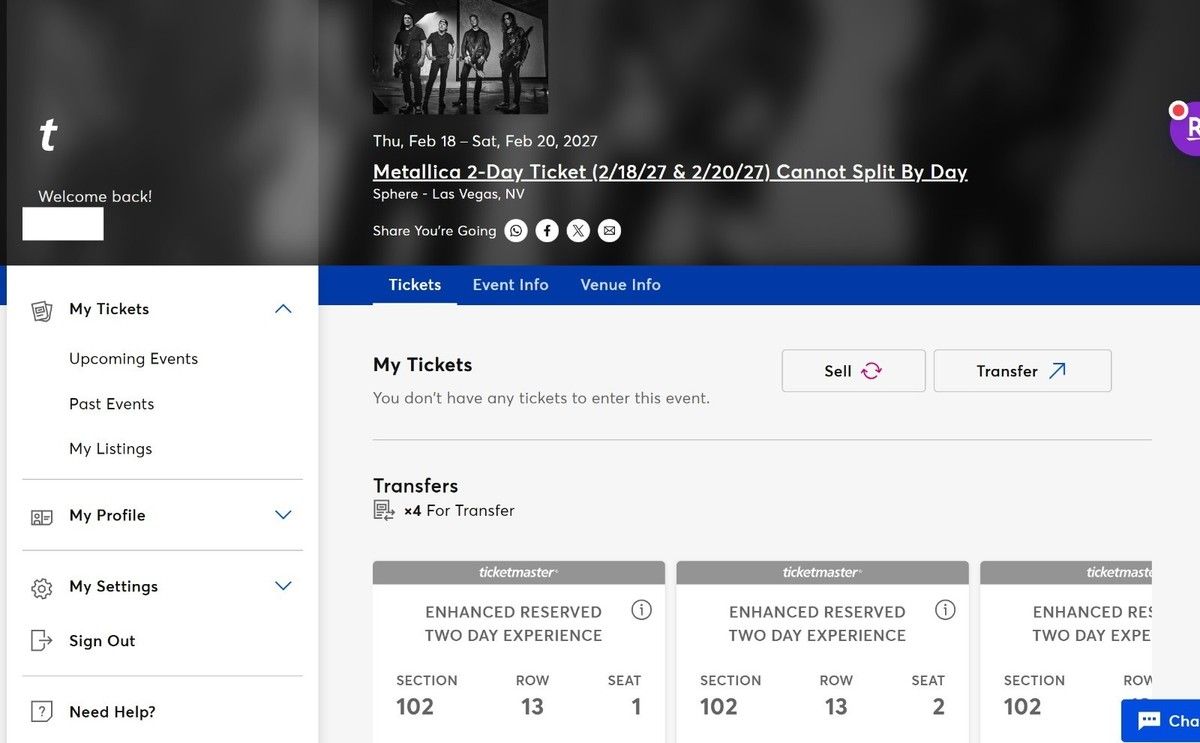Image resolution: width=1200 pixels, height=743 pixels.
Task: Open info icon on seat 2 ticket
Action: coord(945,610)
